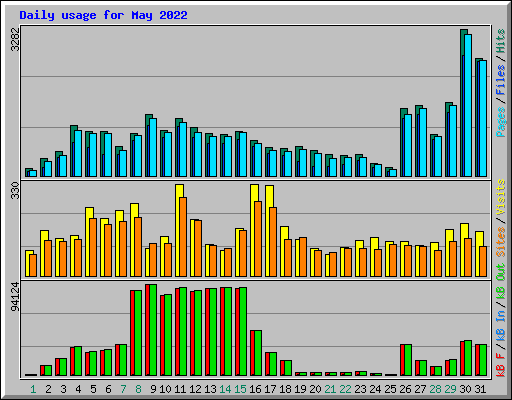The height and width of the screenshot is (400, 512).
Task: Select day 10 on the x-axis
Action: click(165, 389)
